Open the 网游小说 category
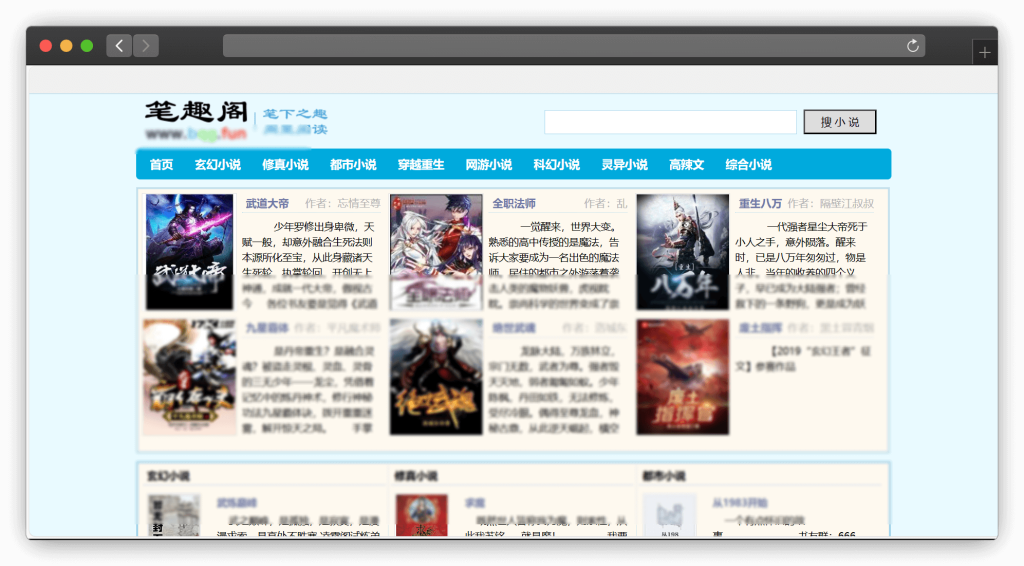 (488, 165)
